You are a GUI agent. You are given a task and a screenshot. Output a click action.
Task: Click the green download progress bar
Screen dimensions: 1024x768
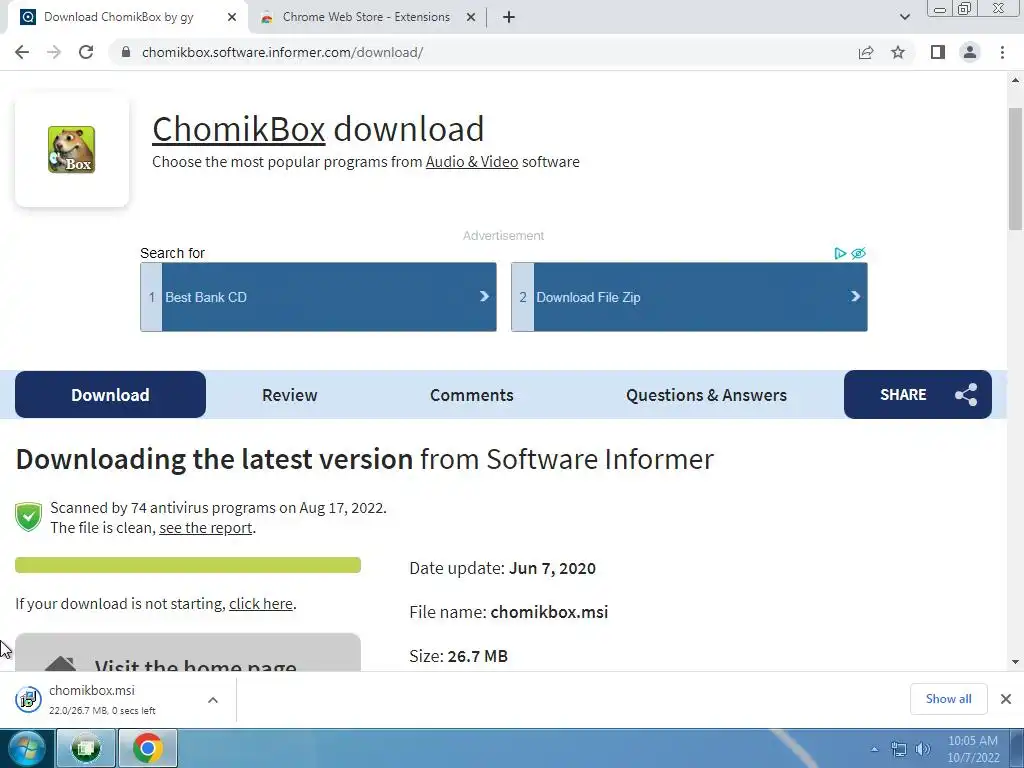(188, 565)
